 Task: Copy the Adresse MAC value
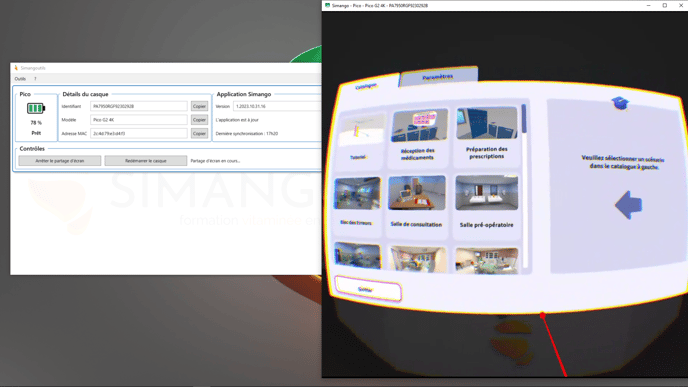[x=199, y=133]
